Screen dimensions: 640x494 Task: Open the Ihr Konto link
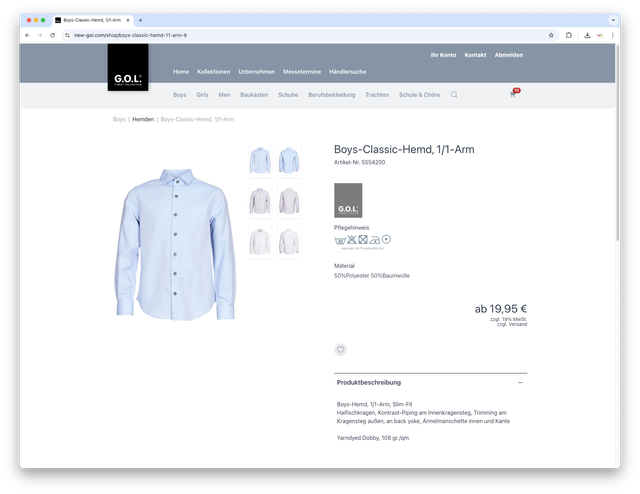coord(443,55)
